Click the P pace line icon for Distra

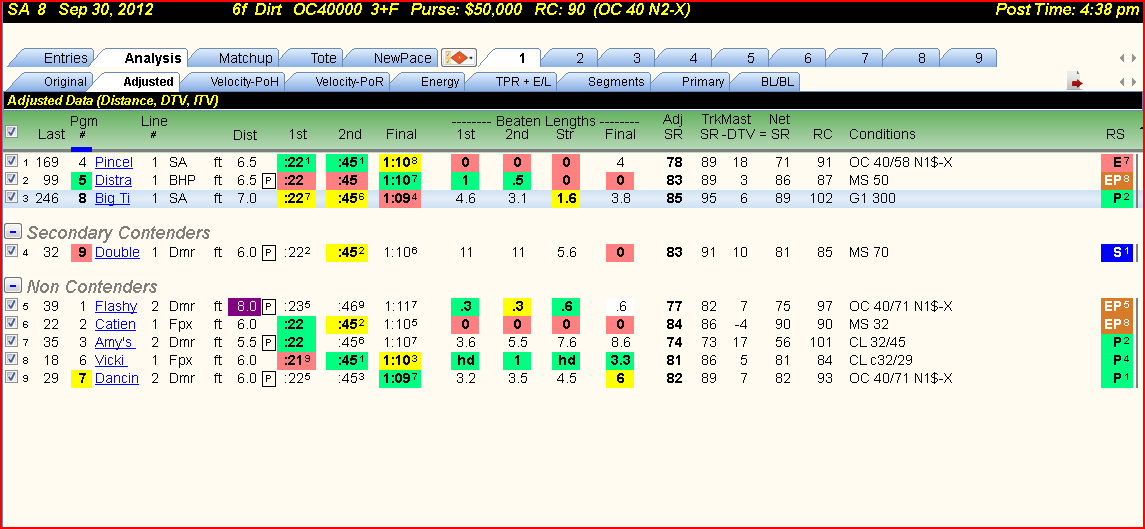pyautogui.click(x=269, y=180)
